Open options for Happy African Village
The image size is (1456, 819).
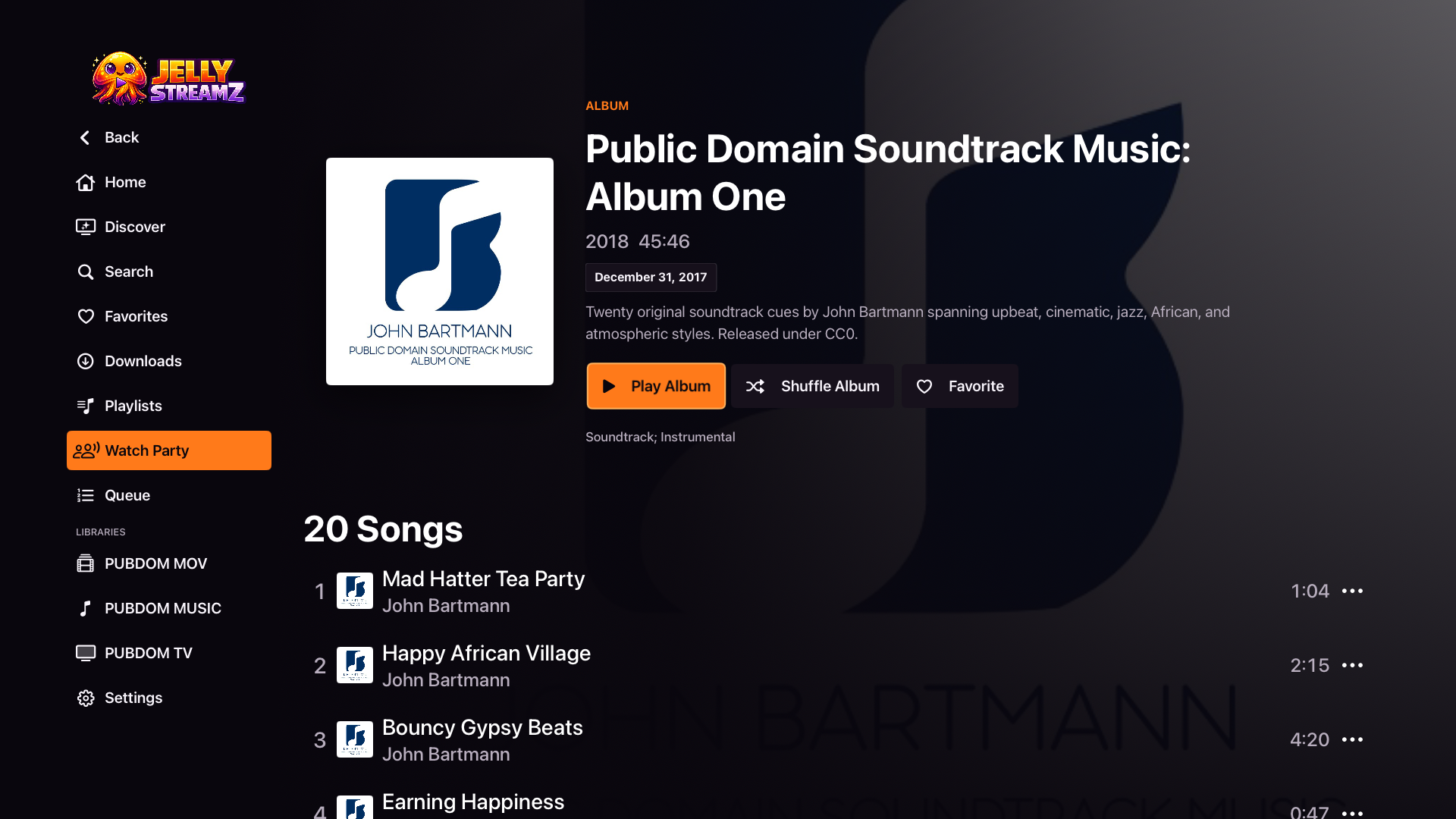(1352, 665)
